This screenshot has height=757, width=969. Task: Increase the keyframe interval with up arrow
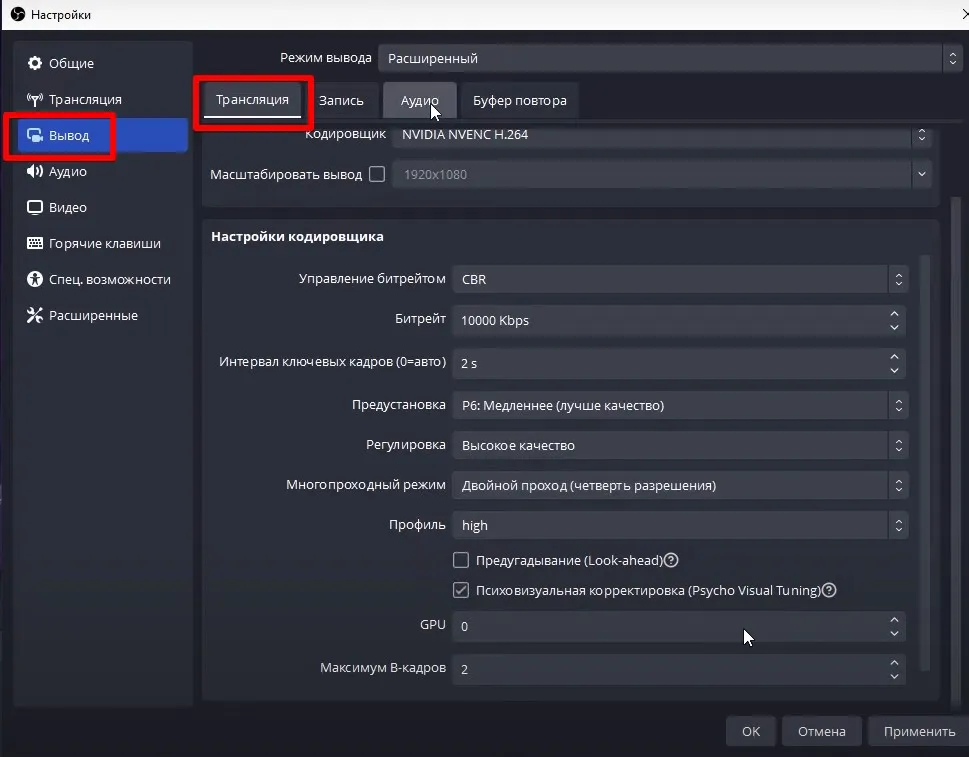click(x=894, y=357)
